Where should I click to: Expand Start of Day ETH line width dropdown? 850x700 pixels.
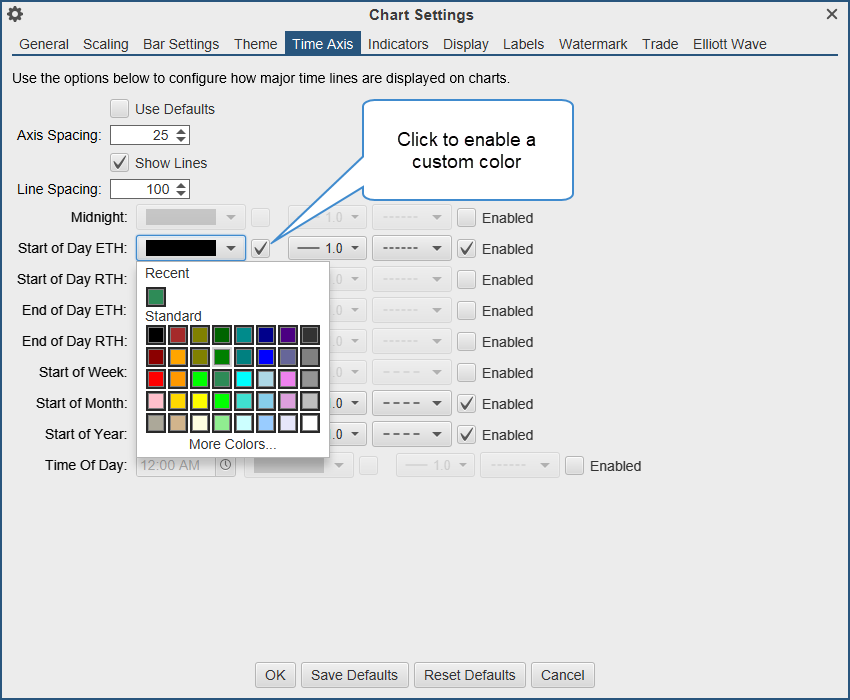[x=327, y=248]
